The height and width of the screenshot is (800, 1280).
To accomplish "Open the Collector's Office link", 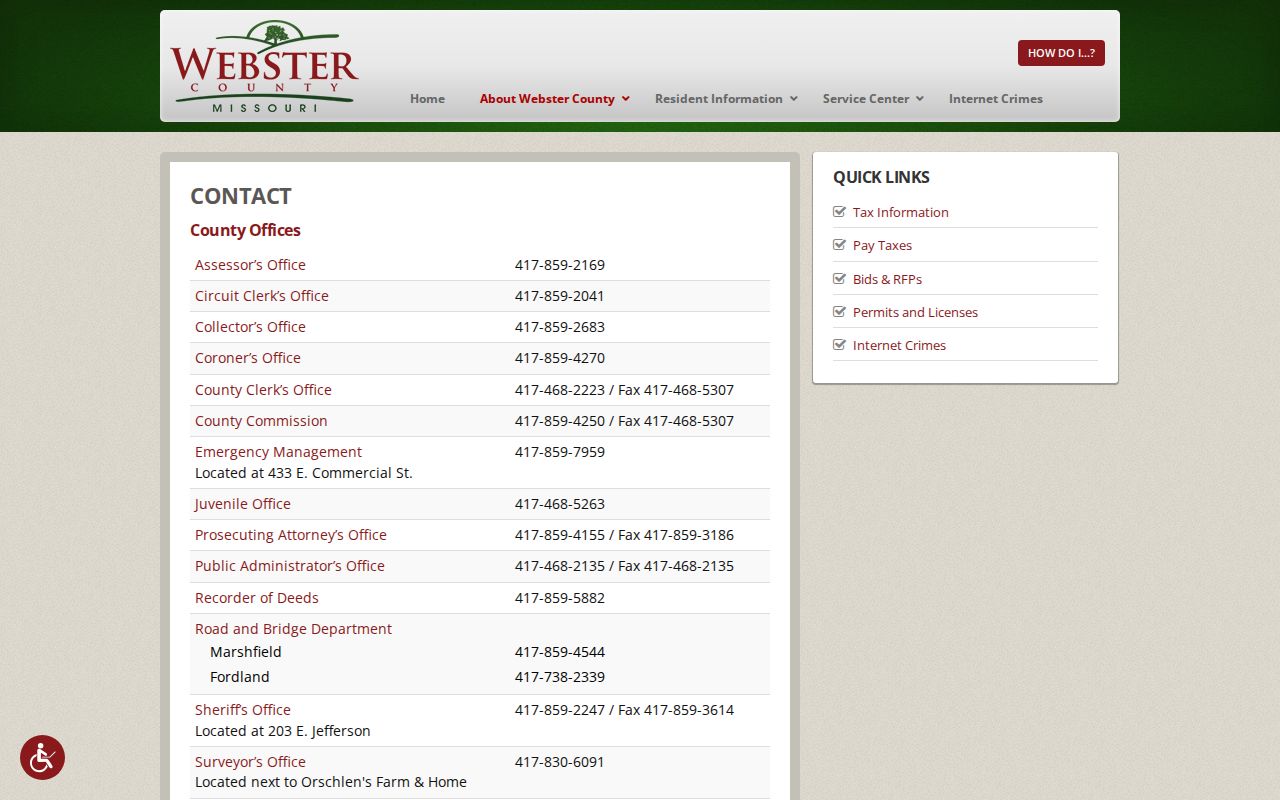I will (250, 327).
